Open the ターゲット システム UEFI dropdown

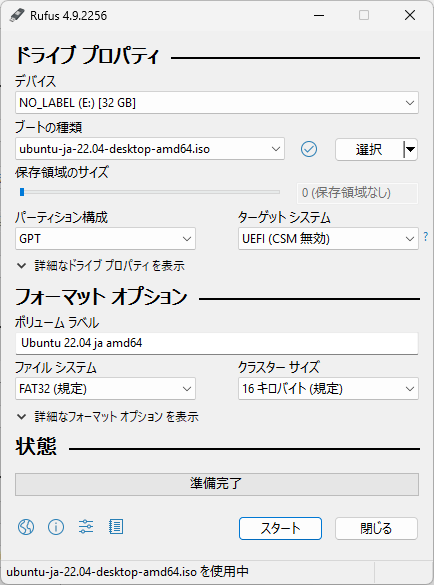click(328, 239)
